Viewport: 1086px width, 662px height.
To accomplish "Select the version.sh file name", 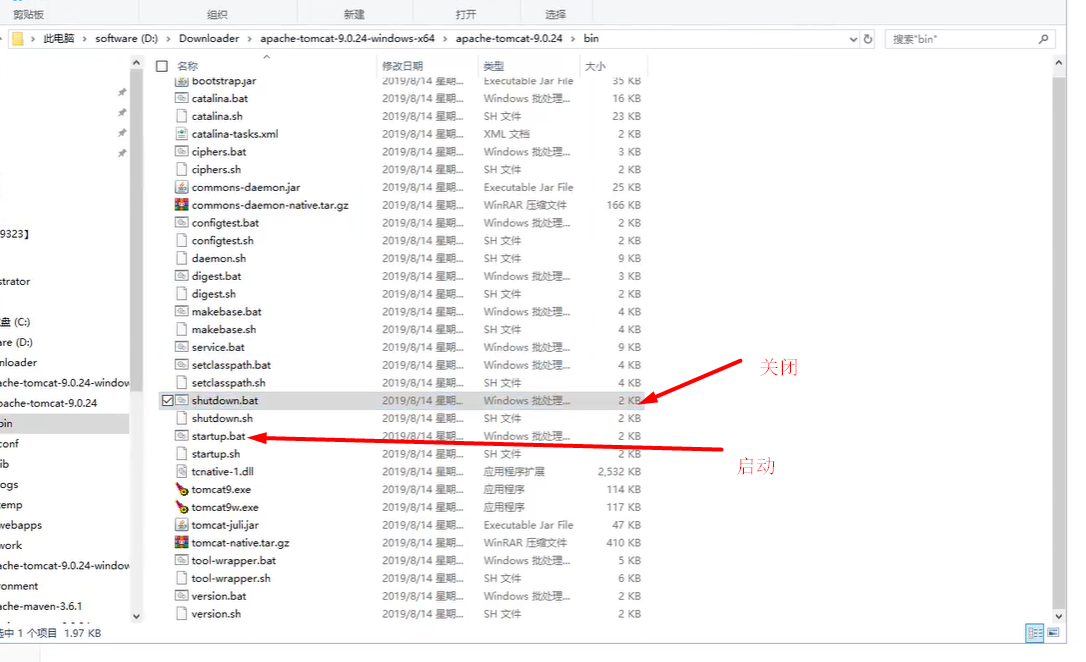I will [x=216, y=614].
